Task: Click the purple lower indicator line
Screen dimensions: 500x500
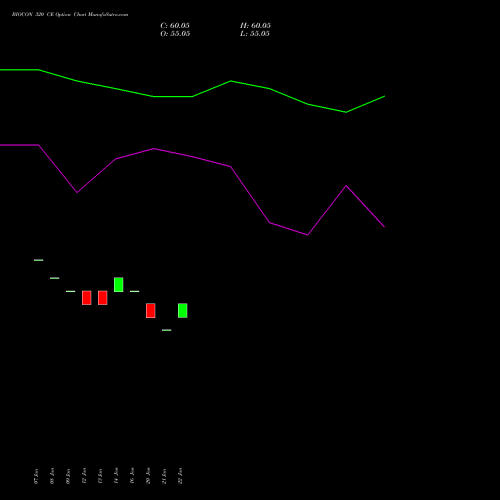Action: [192, 157]
